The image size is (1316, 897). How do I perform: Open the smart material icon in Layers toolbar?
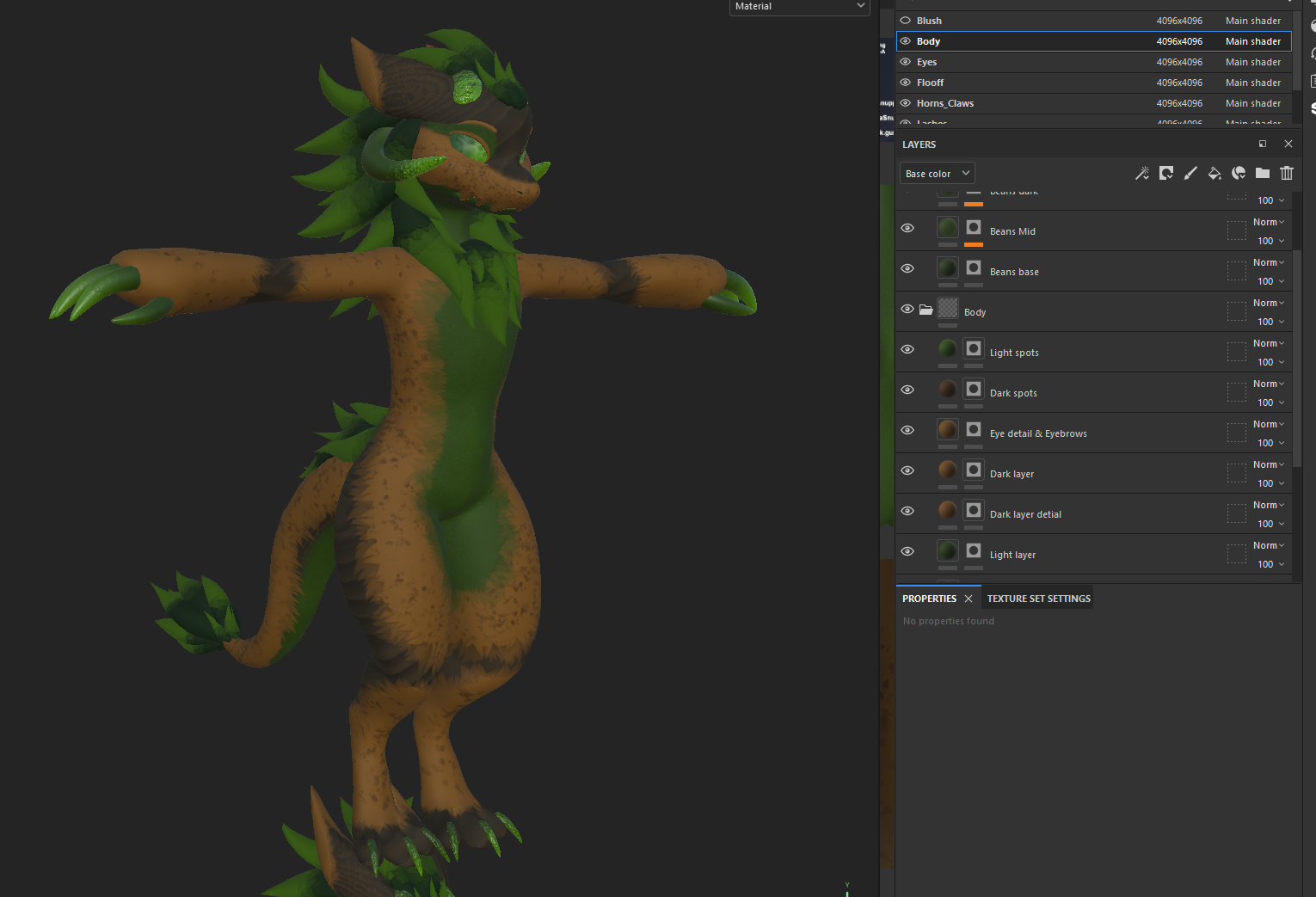[x=1239, y=173]
